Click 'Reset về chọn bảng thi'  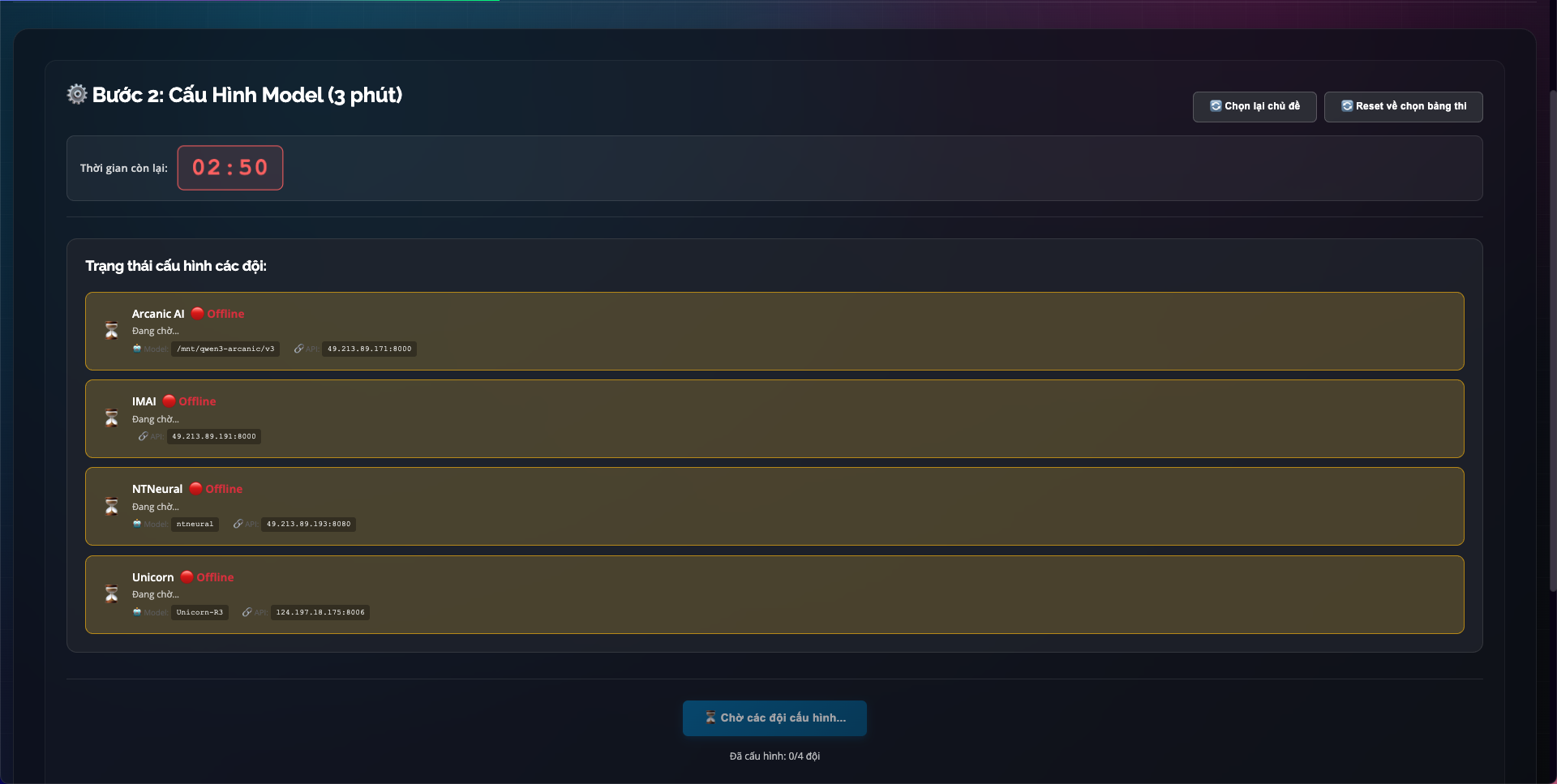click(1403, 106)
